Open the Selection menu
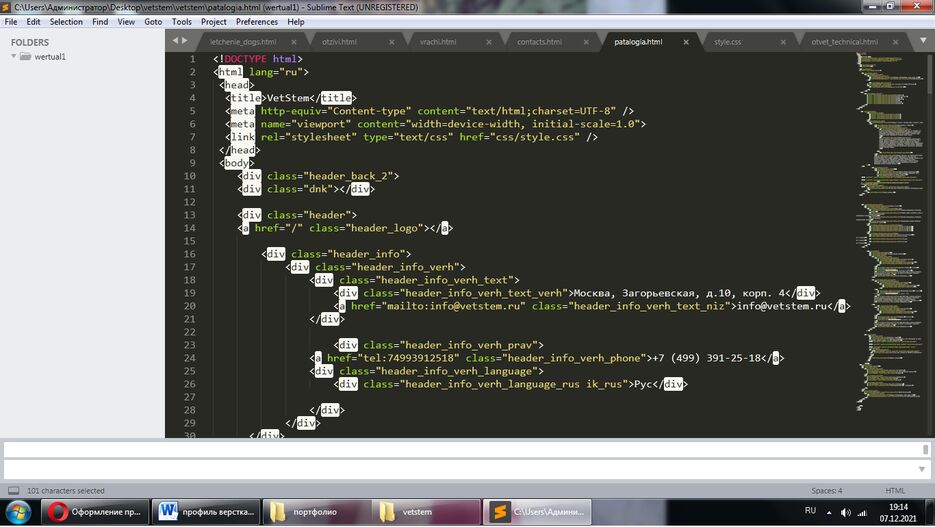Image resolution: width=935 pixels, height=527 pixels. (x=66, y=21)
